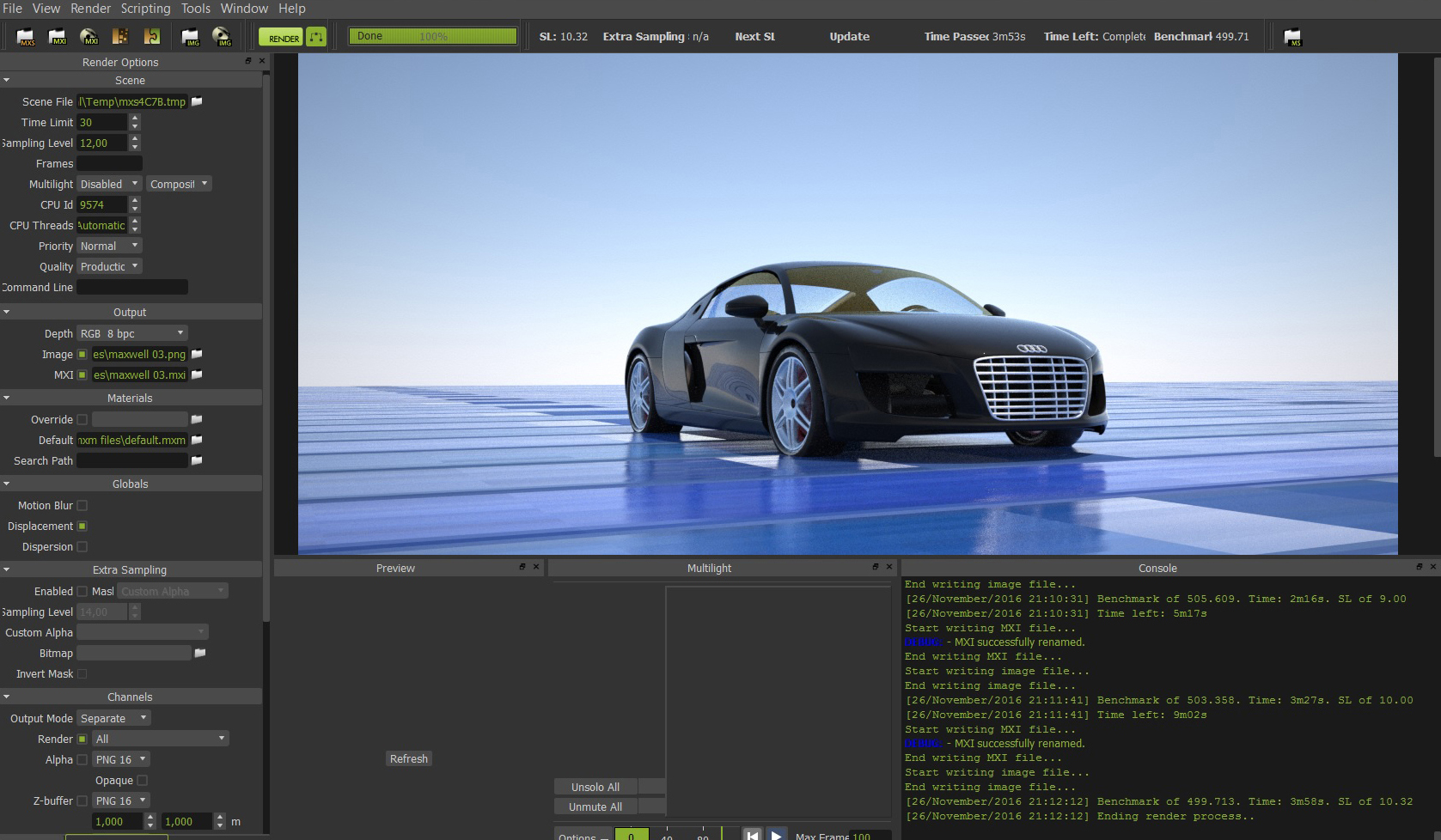Open the Multilight Composite dropdown
This screenshot has height=840, width=1441.
tap(179, 184)
